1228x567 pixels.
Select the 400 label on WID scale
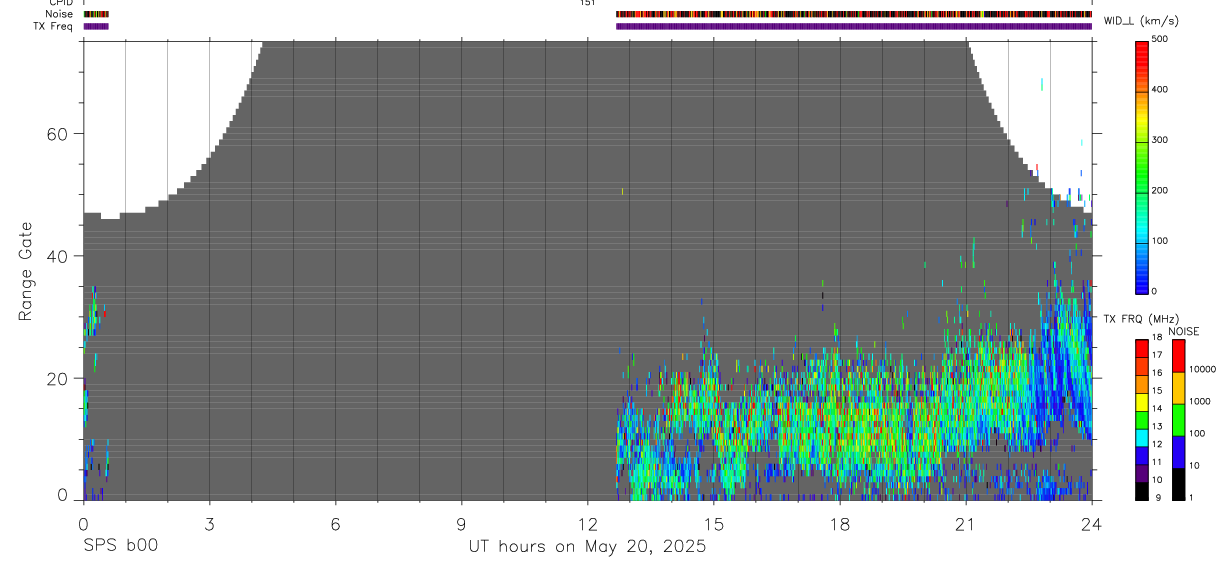[x=1161, y=89]
